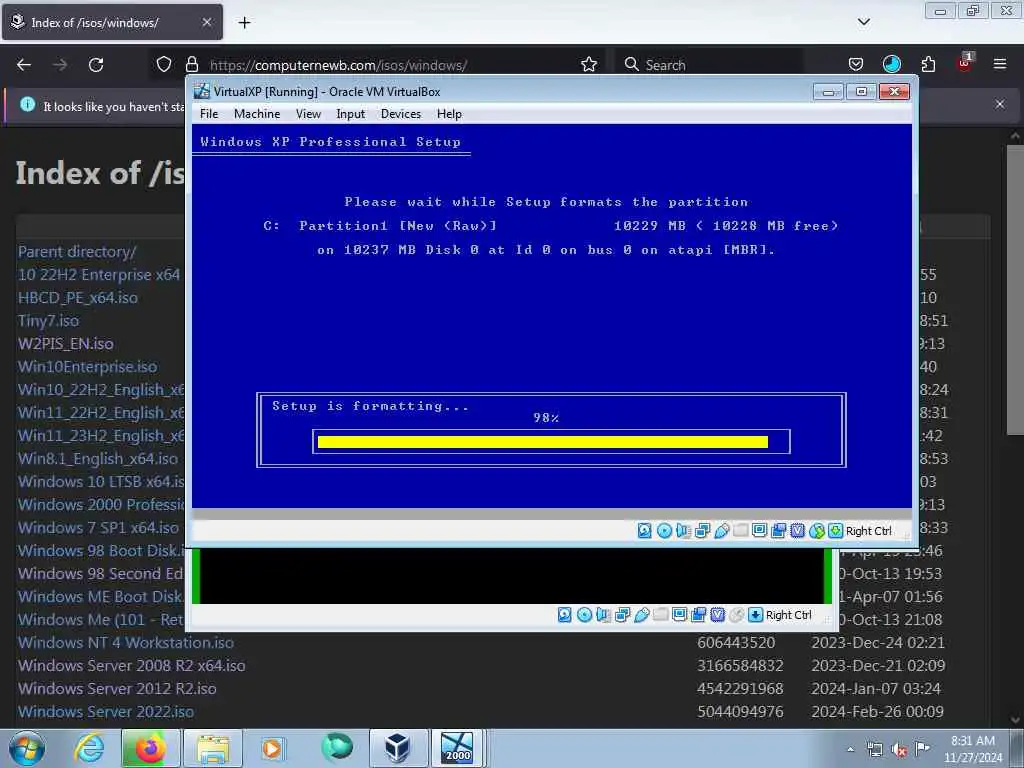Open VirtualBox View menu
This screenshot has height=768, width=1024.
(308, 114)
